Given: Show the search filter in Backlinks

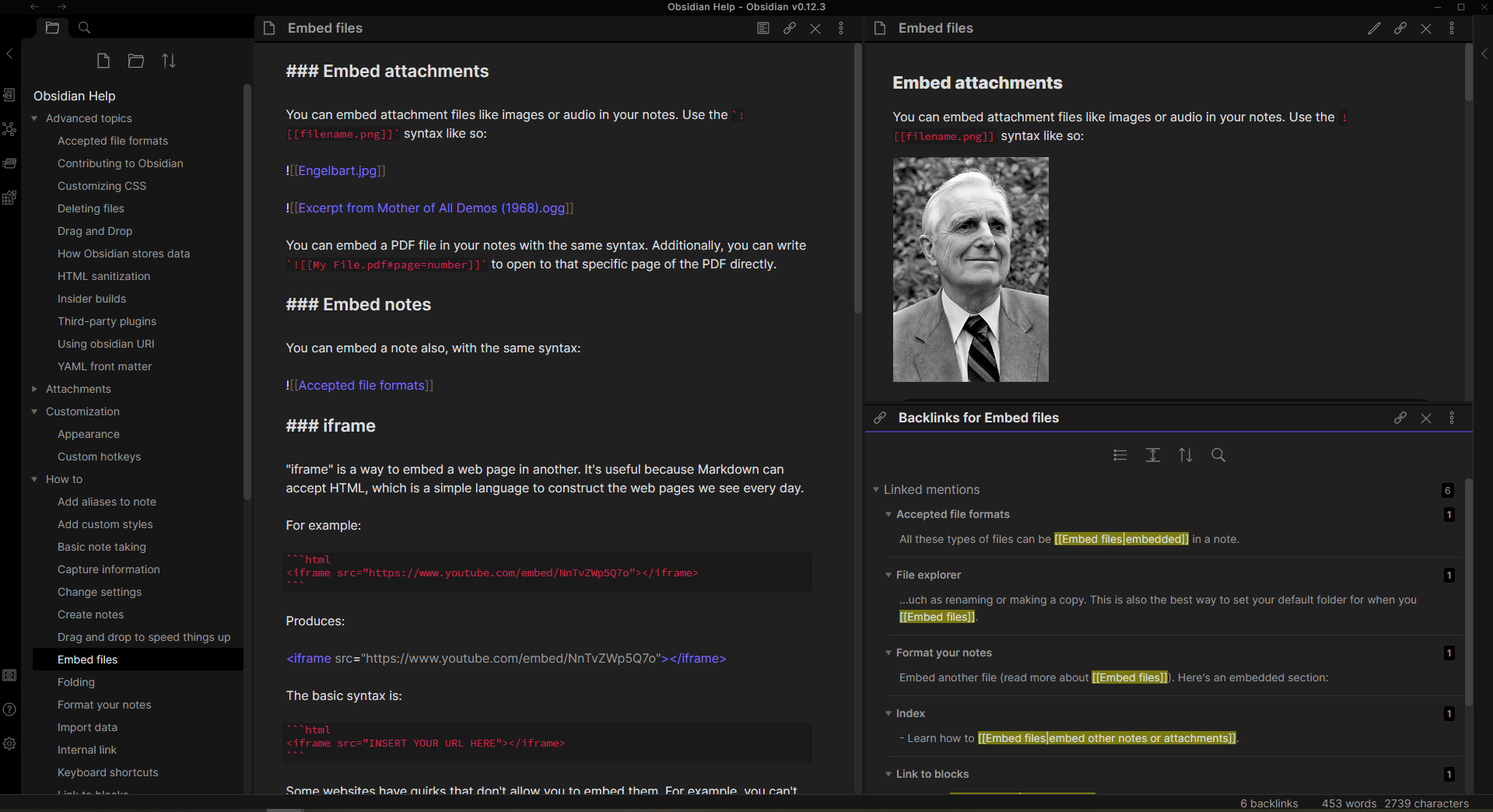Looking at the screenshot, I should (x=1218, y=455).
